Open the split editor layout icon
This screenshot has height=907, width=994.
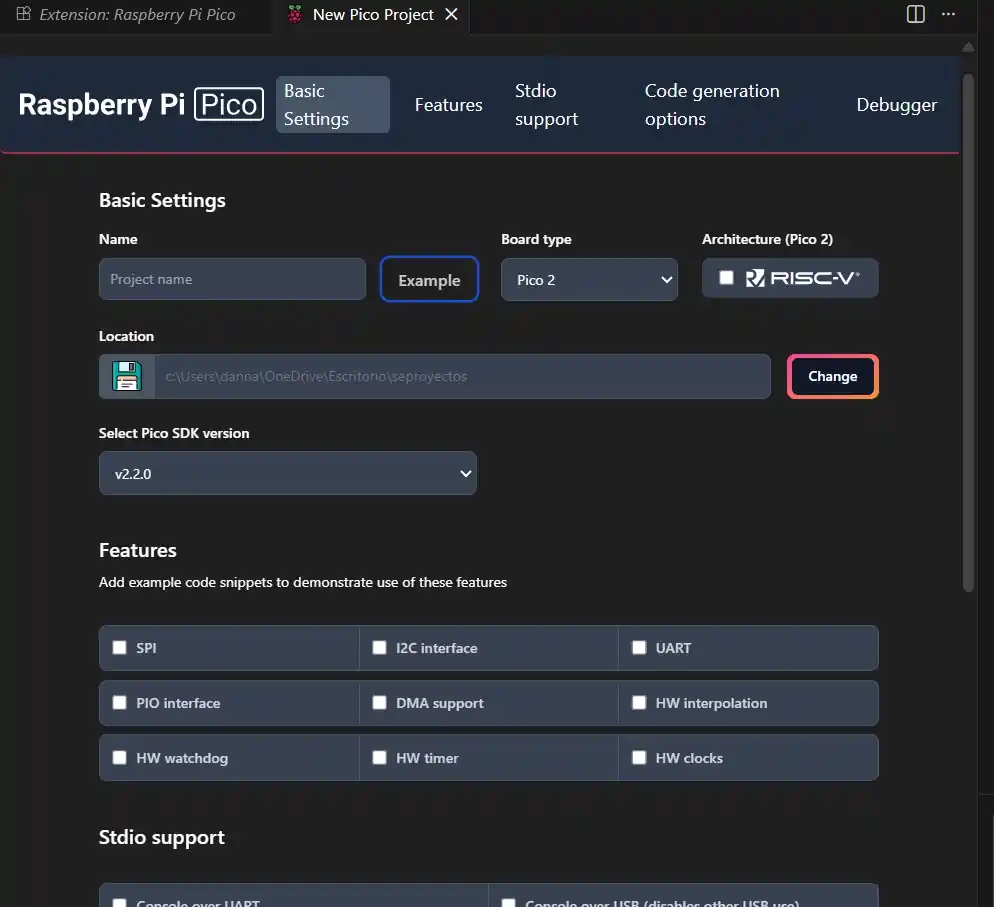click(x=915, y=14)
